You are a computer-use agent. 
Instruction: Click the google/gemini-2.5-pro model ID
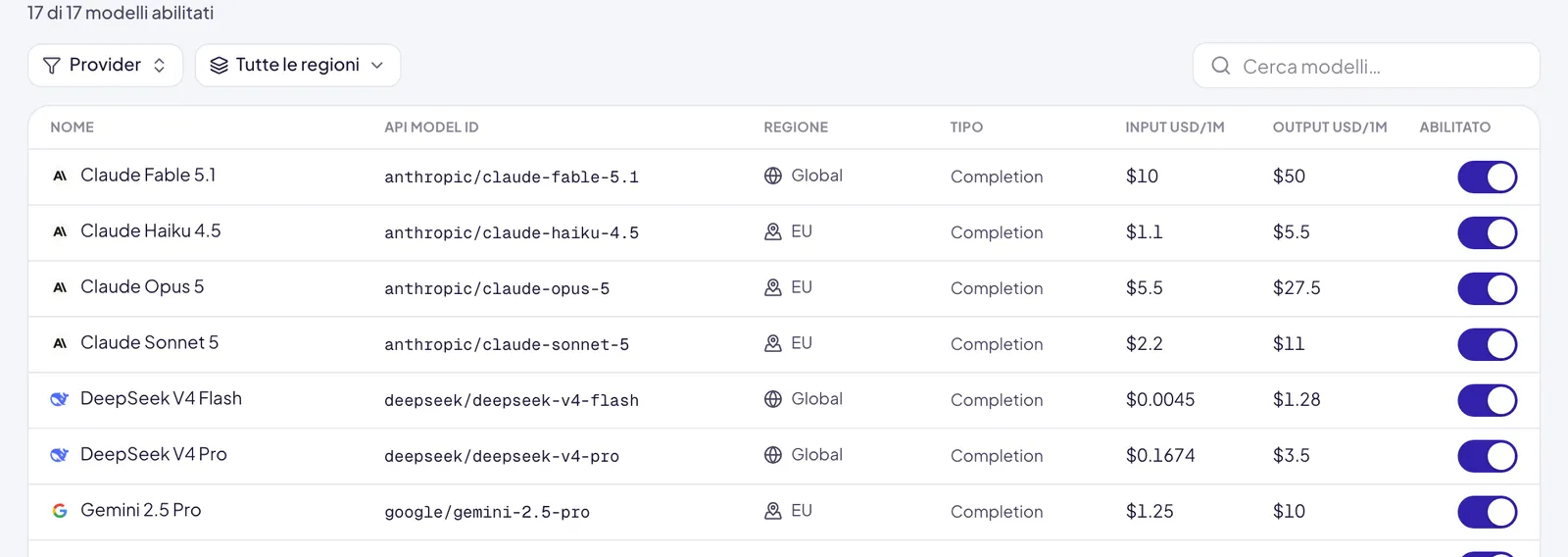(x=487, y=513)
